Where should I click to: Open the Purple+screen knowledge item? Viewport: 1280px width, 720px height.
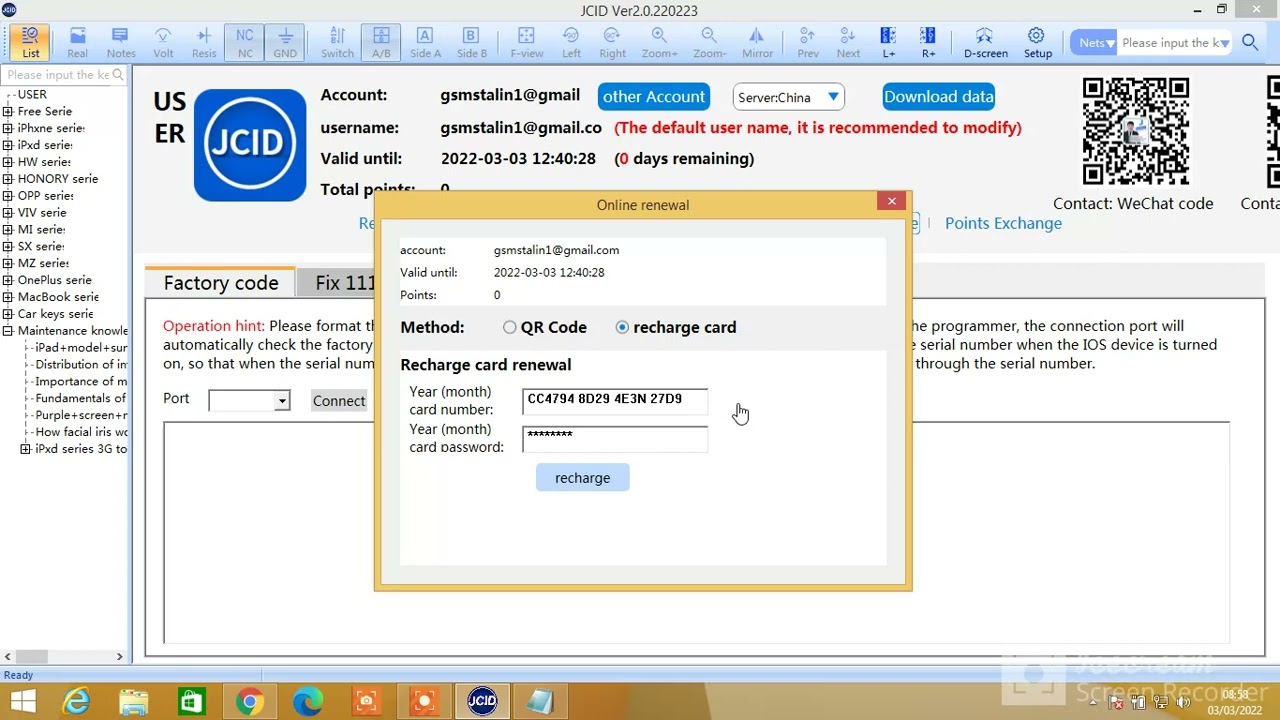click(81, 415)
